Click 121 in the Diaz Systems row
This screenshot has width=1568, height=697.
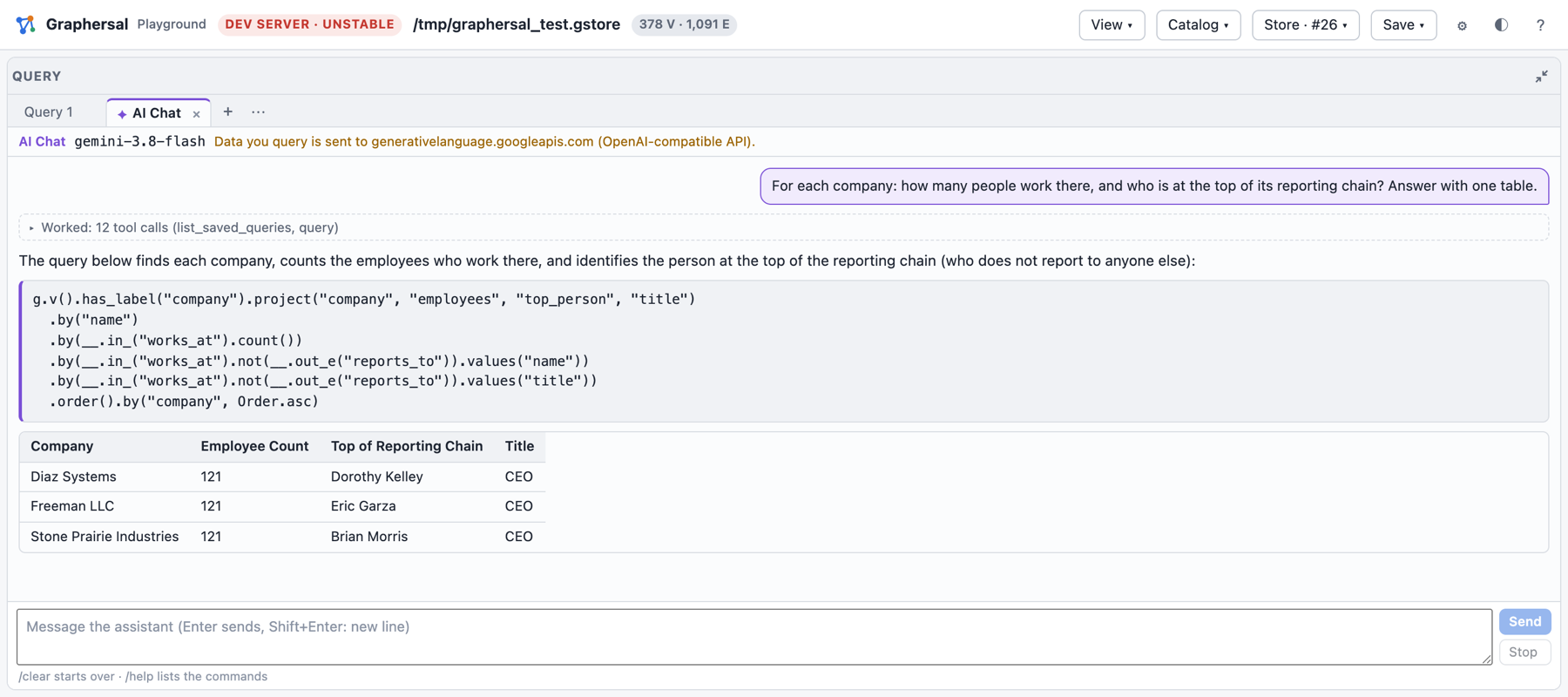point(211,477)
